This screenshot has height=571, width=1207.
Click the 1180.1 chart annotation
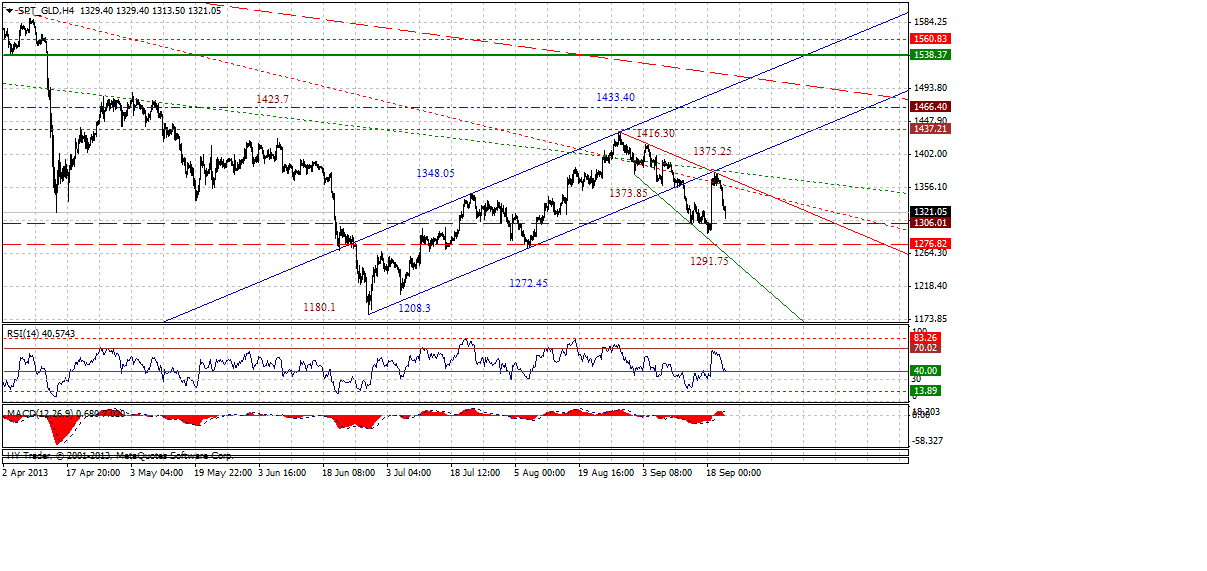coord(319,308)
